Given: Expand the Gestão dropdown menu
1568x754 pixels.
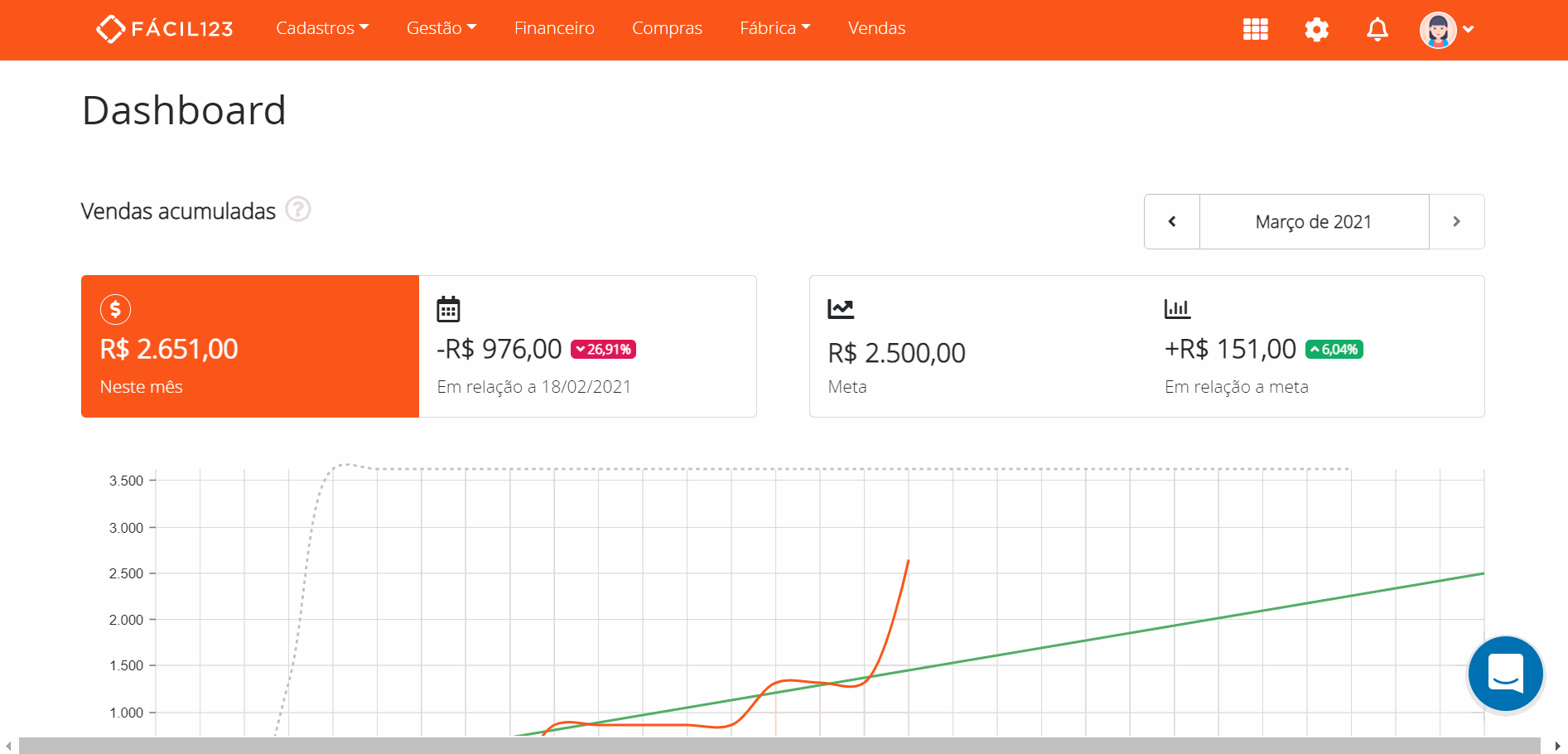Looking at the screenshot, I should (x=441, y=28).
